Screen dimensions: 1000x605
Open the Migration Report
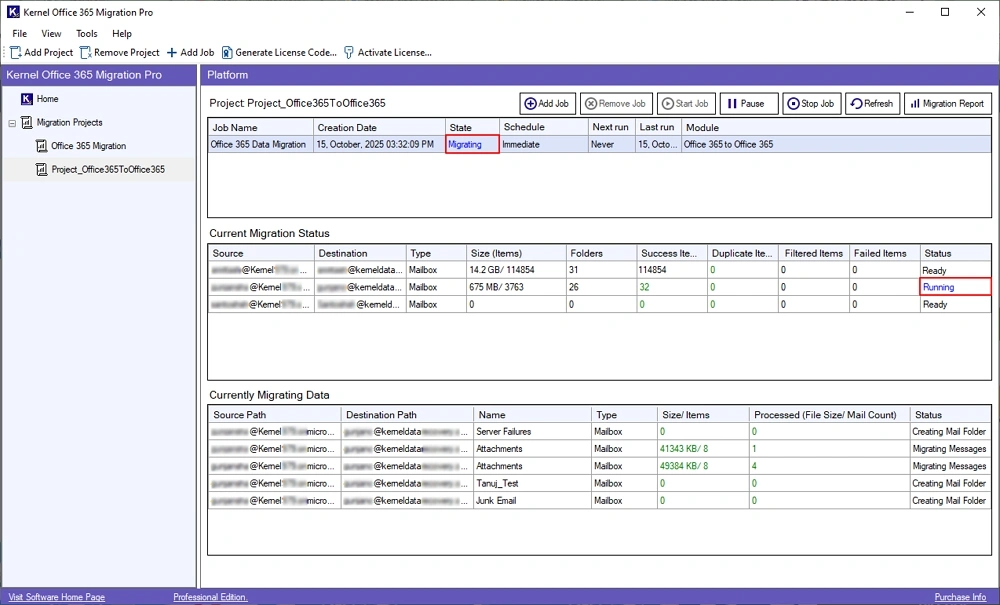[946, 104]
